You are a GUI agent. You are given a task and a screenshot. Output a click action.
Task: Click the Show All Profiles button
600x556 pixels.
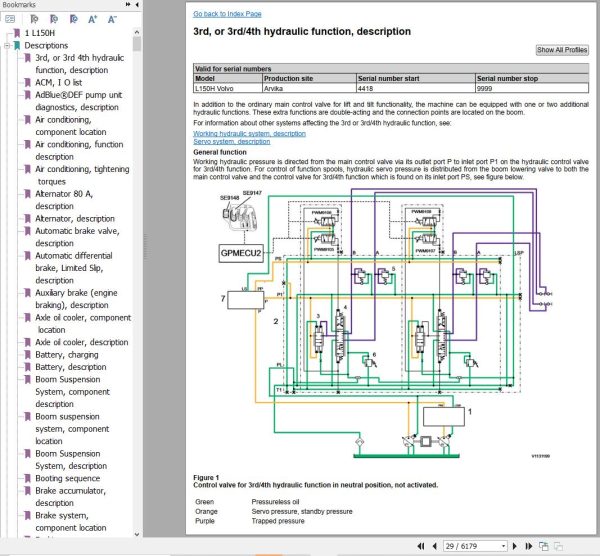(562, 50)
